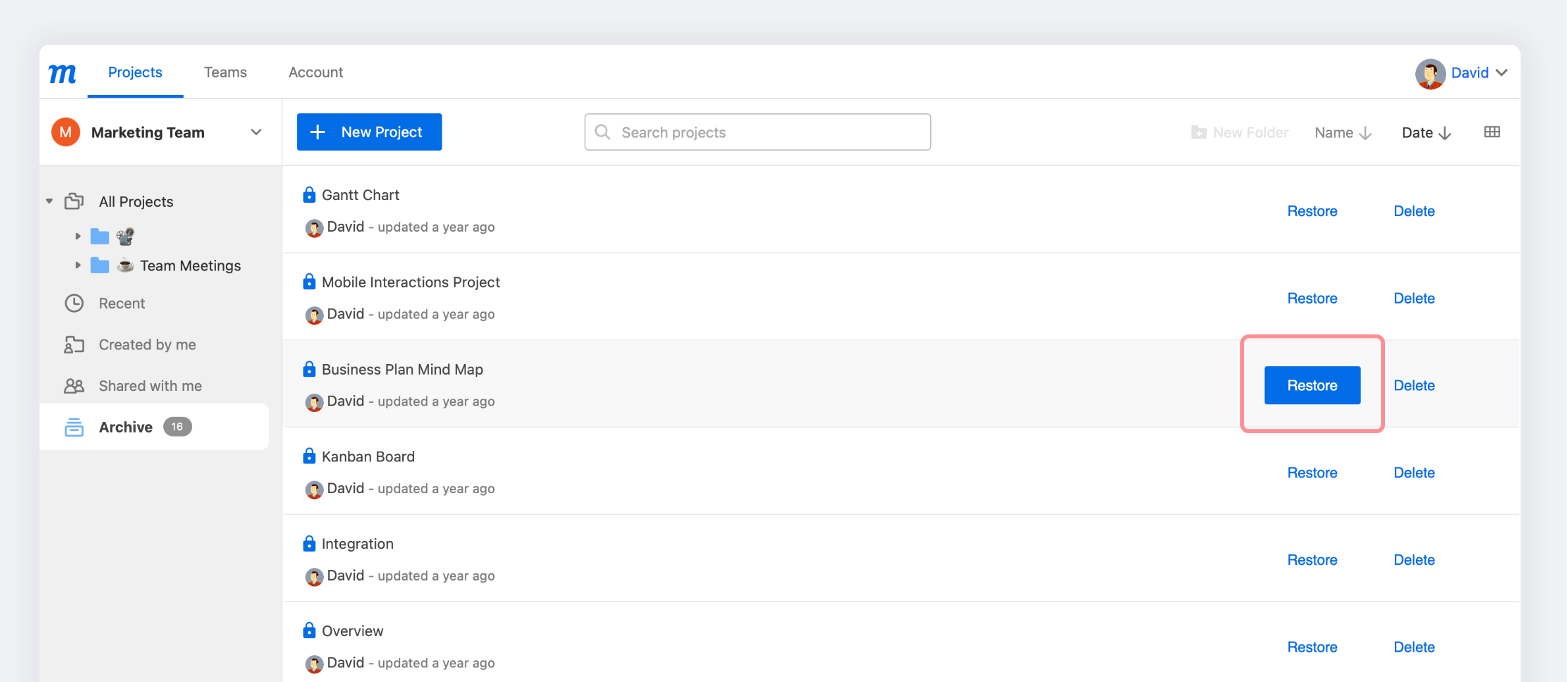
Task: Open the Account tab
Action: coord(315,72)
